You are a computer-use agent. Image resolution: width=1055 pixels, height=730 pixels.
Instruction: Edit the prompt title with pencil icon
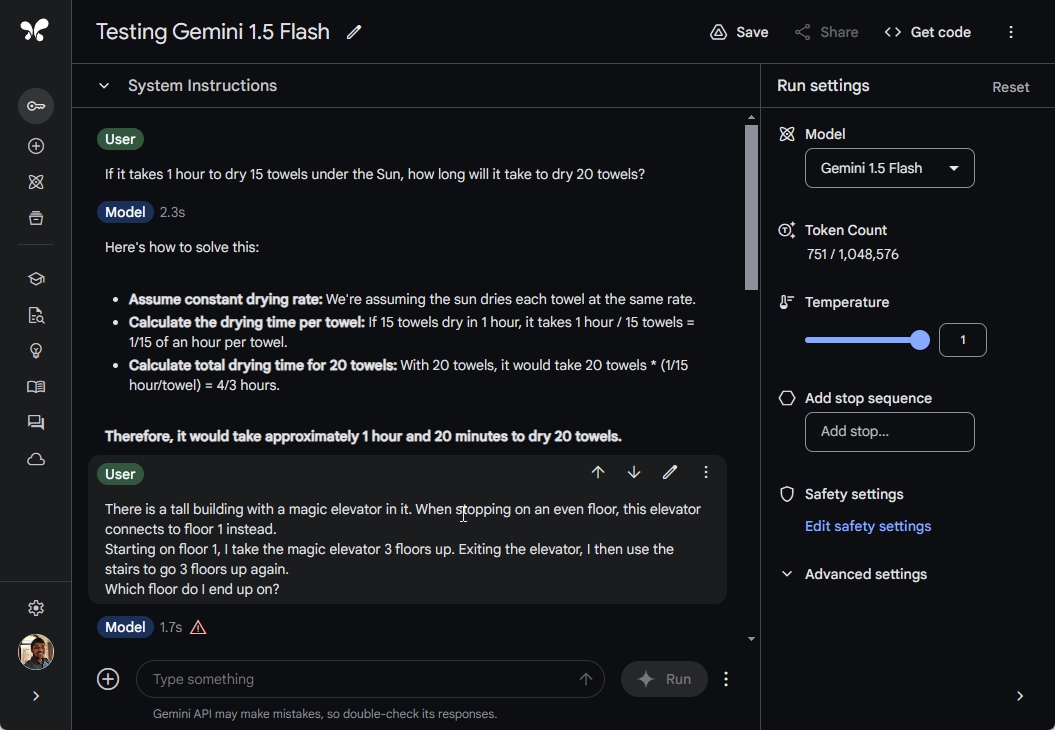354,32
